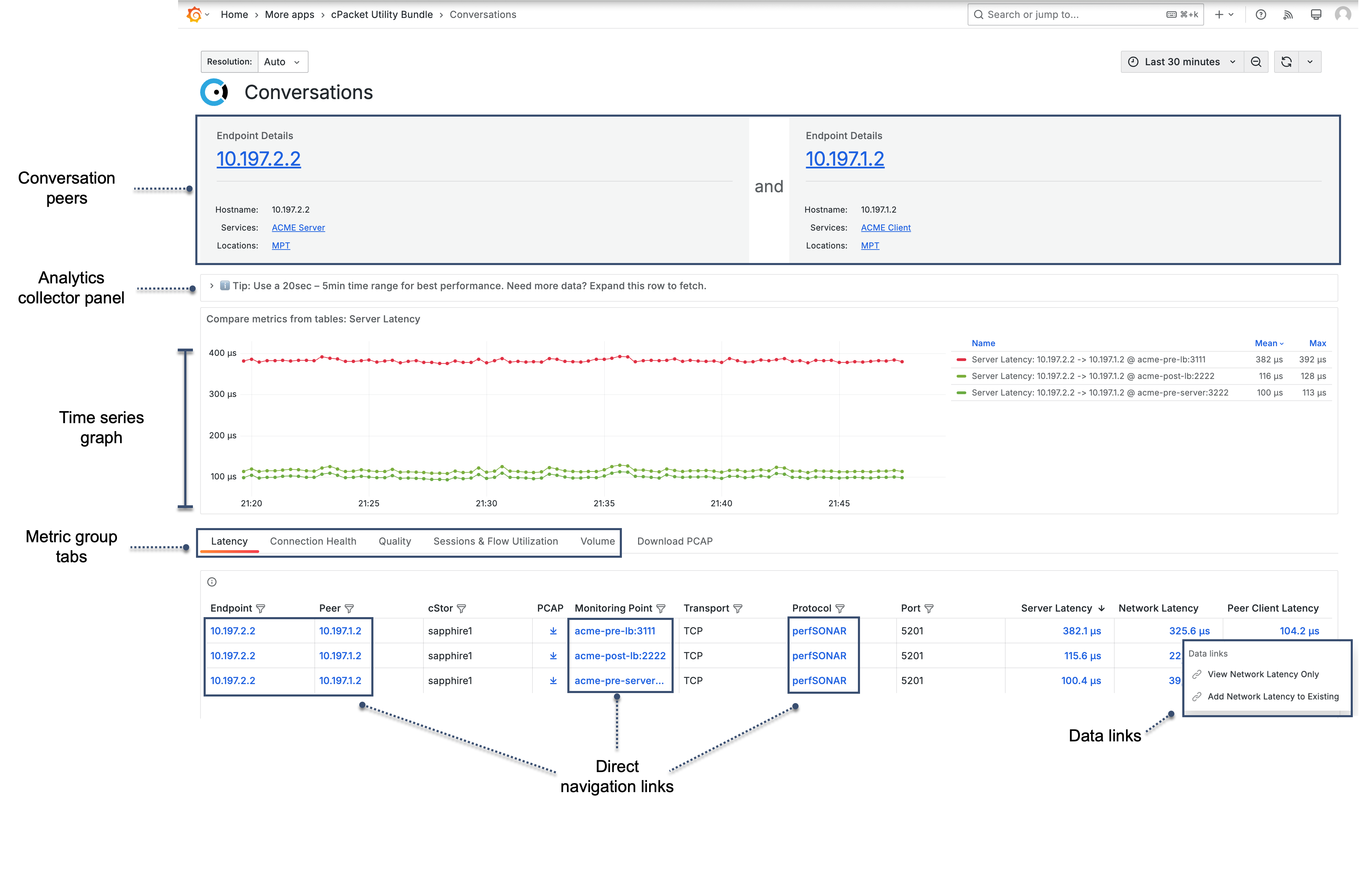
Task: Click the clock icon in time picker
Action: tap(1133, 62)
